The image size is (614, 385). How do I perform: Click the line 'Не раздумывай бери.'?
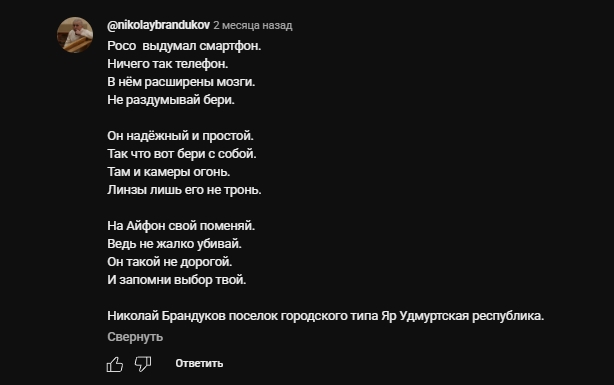tap(171, 100)
